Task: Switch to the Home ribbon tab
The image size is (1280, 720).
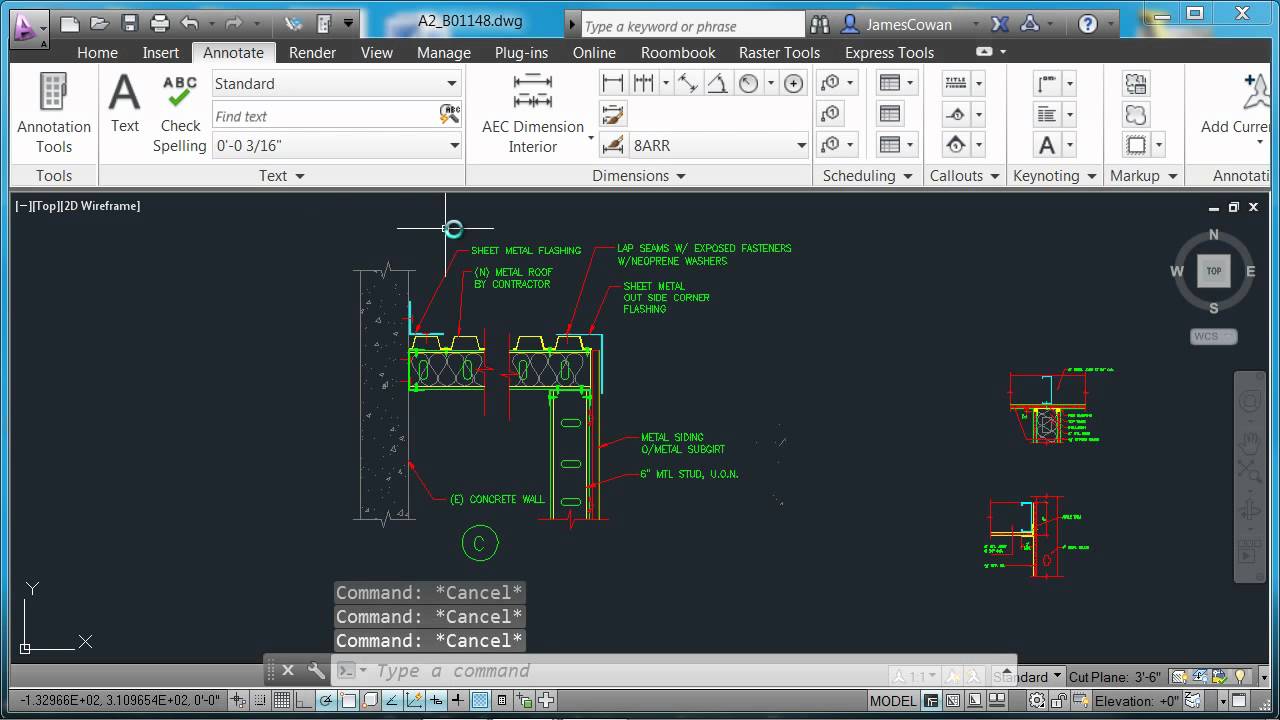Action: pos(97,53)
